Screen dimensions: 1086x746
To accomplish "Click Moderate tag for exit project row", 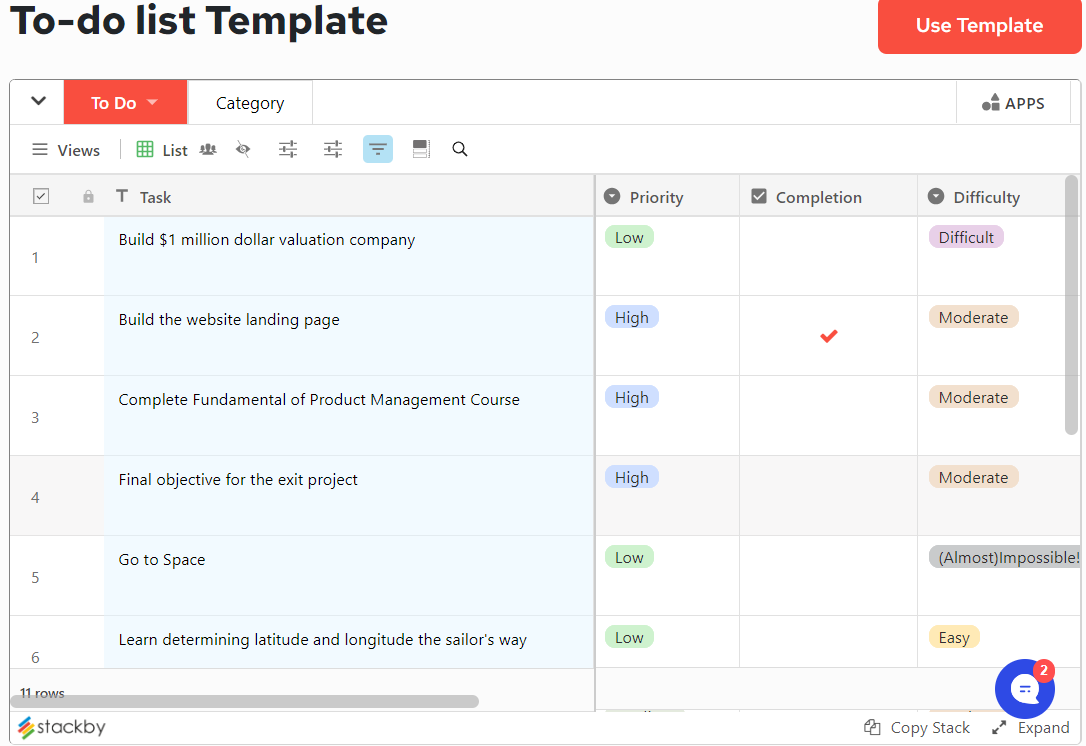I will (x=973, y=477).
